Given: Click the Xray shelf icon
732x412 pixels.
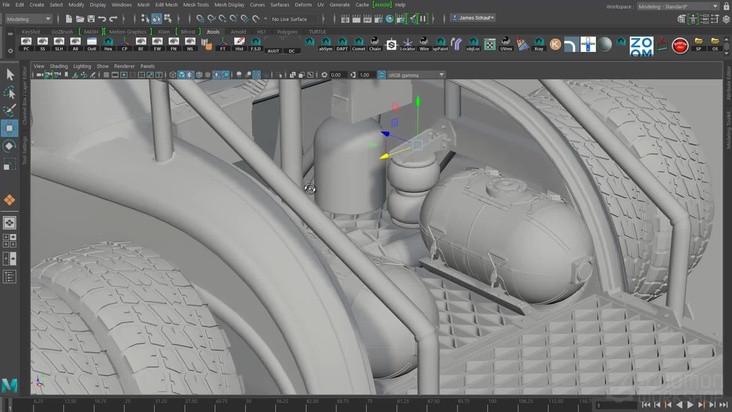Looking at the screenshot, I should click(539, 44).
